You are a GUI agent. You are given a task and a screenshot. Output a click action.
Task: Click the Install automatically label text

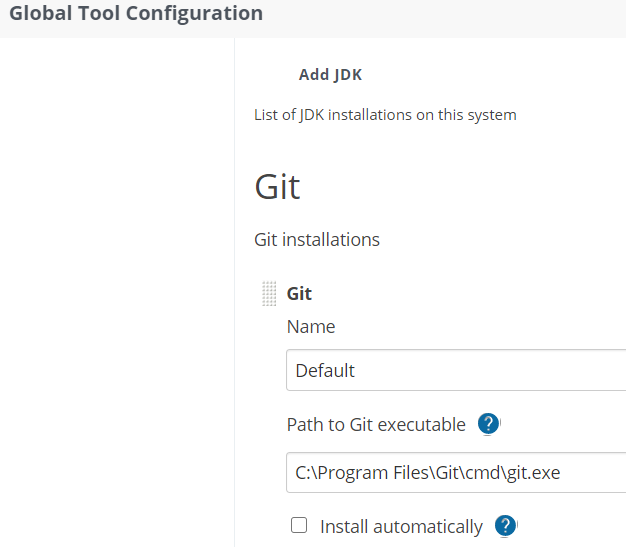pos(401,526)
